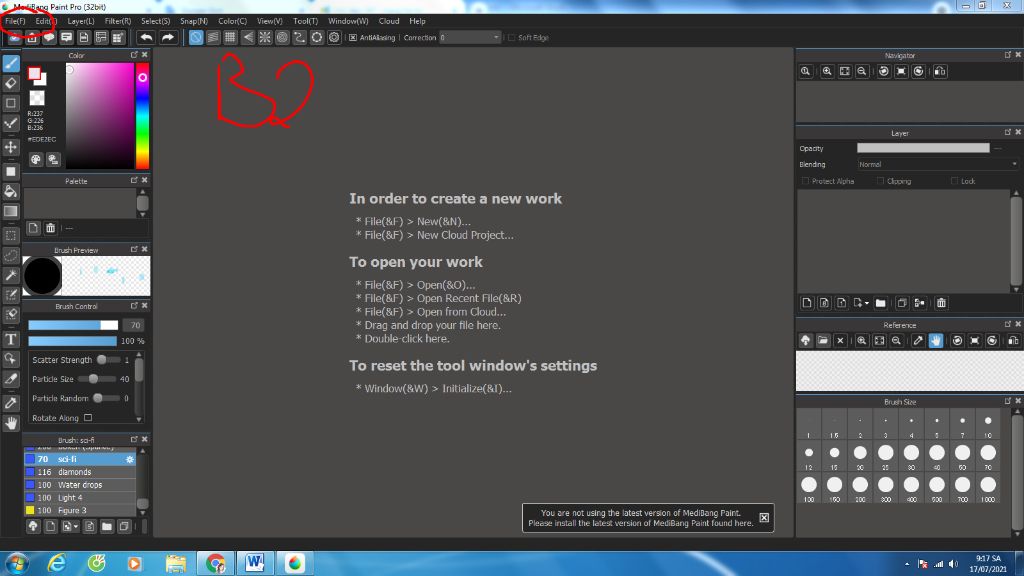The height and width of the screenshot is (576, 1024).
Task: Open the Layer menu
Action: [81, 21]
